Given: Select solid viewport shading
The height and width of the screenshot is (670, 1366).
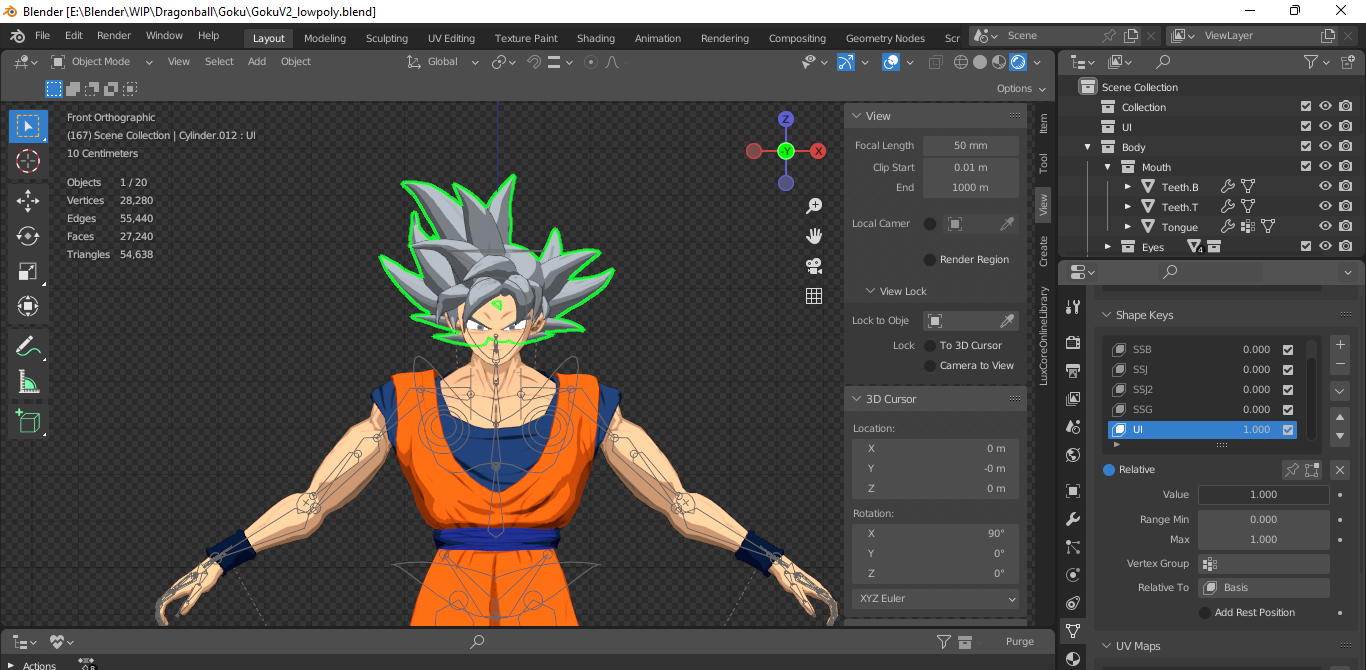Looking at the screenshot, I should [979, 62].
